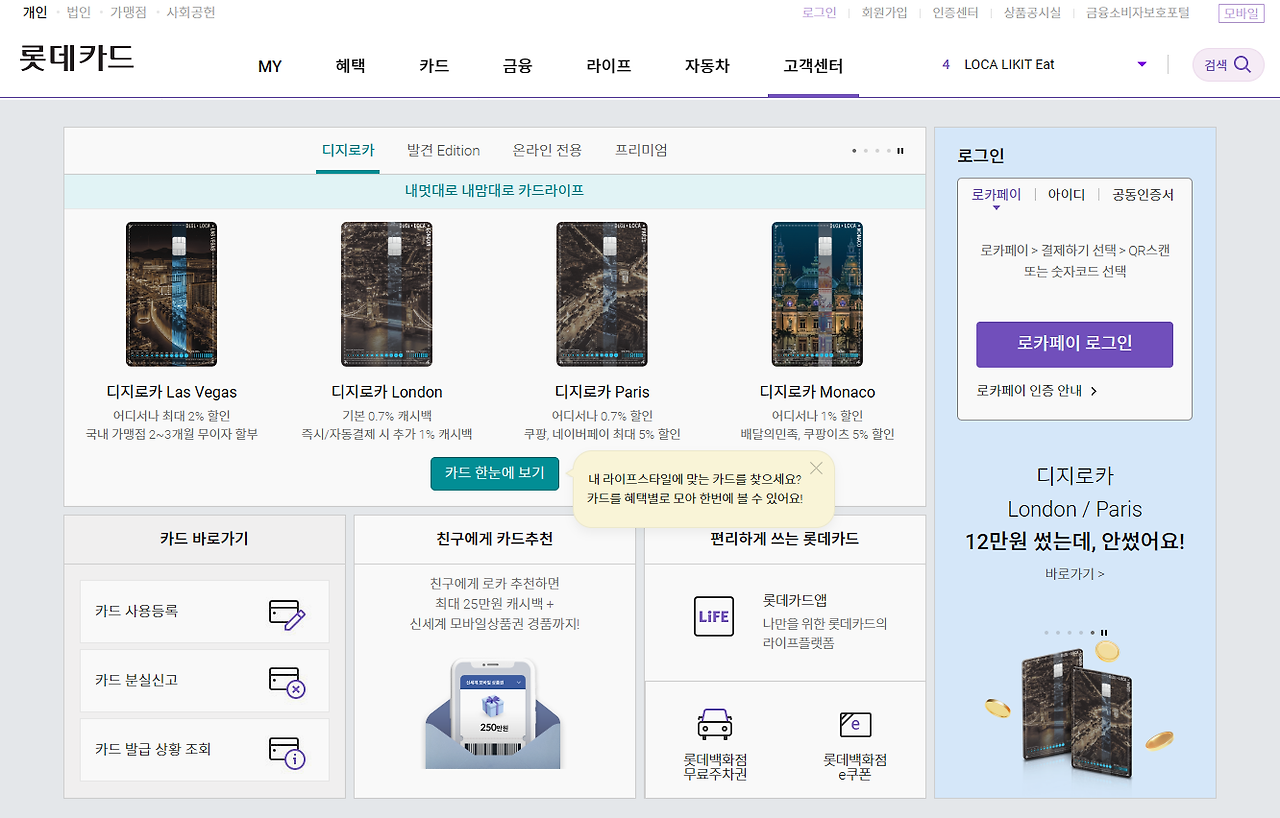Open the 금융 menu
The width and height of the screenshot is (1280, 818).
(x=517, y=66)
